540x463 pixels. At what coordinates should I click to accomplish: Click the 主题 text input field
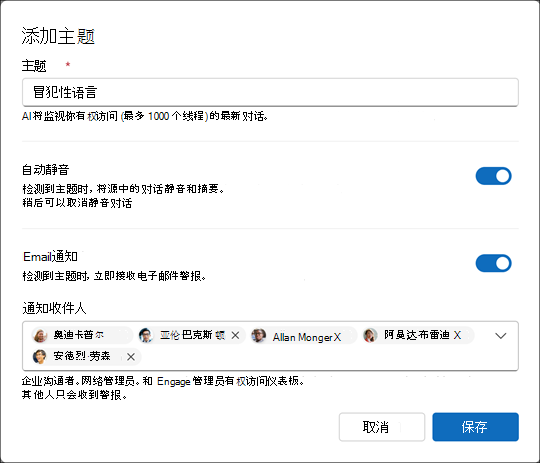coord(270,92)
